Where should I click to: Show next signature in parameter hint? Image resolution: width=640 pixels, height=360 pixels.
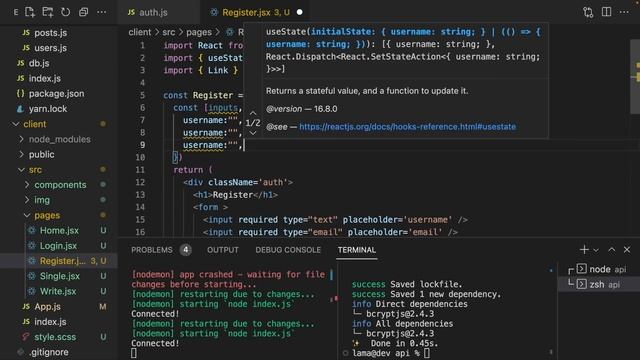pyautogui.click(x=253, y=133)
